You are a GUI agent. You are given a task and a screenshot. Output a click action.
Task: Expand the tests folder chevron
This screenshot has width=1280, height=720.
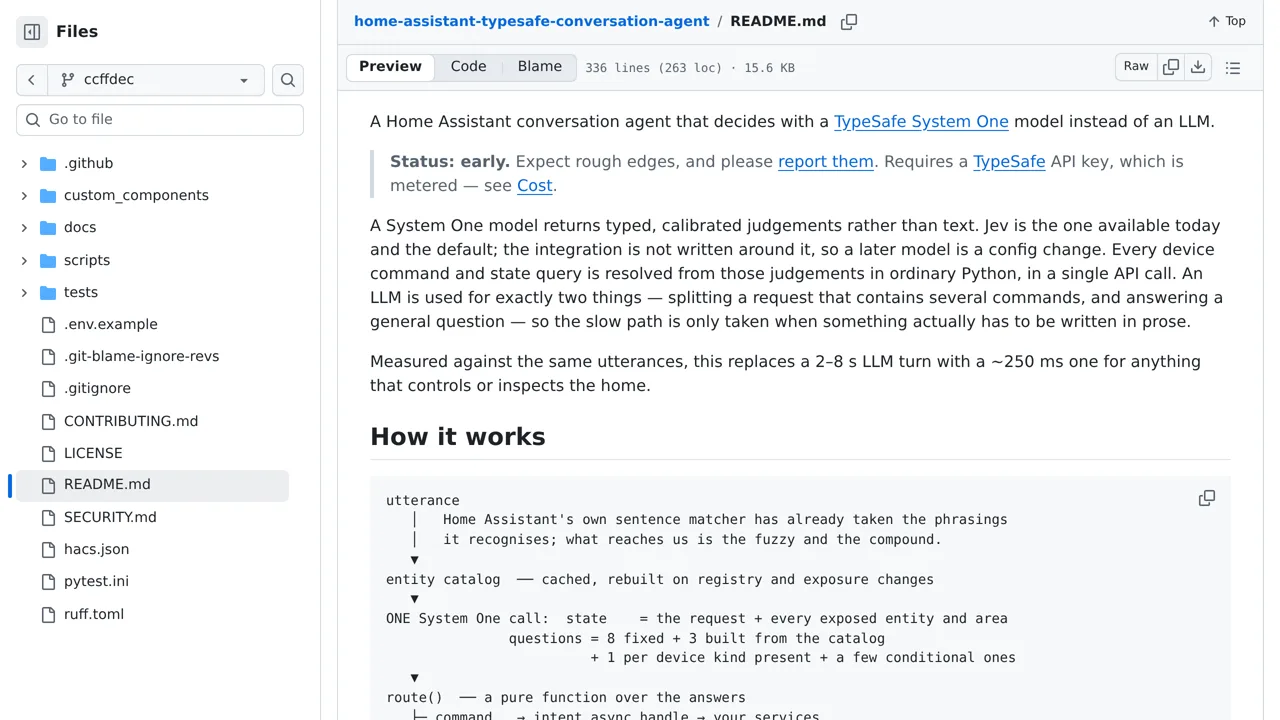[24, 292]
